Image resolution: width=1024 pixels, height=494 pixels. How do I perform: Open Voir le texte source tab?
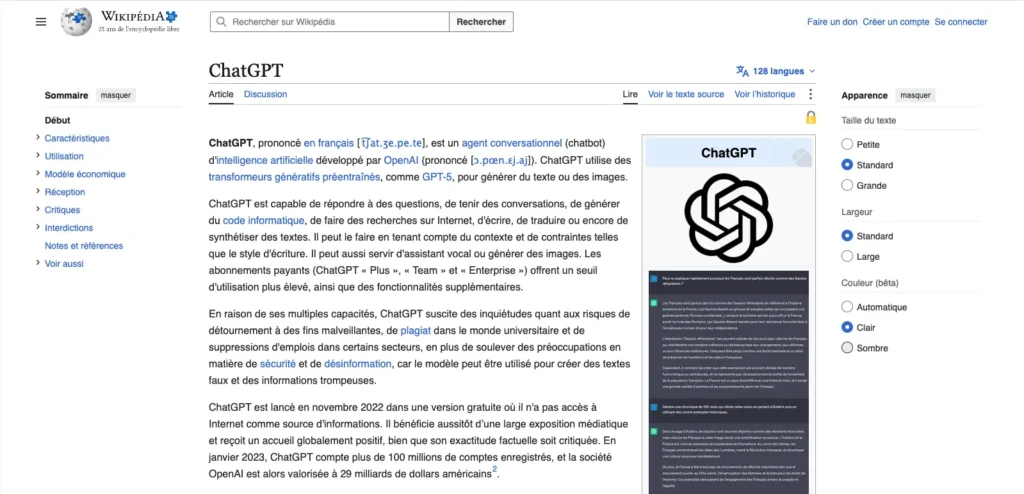[686, 94]
